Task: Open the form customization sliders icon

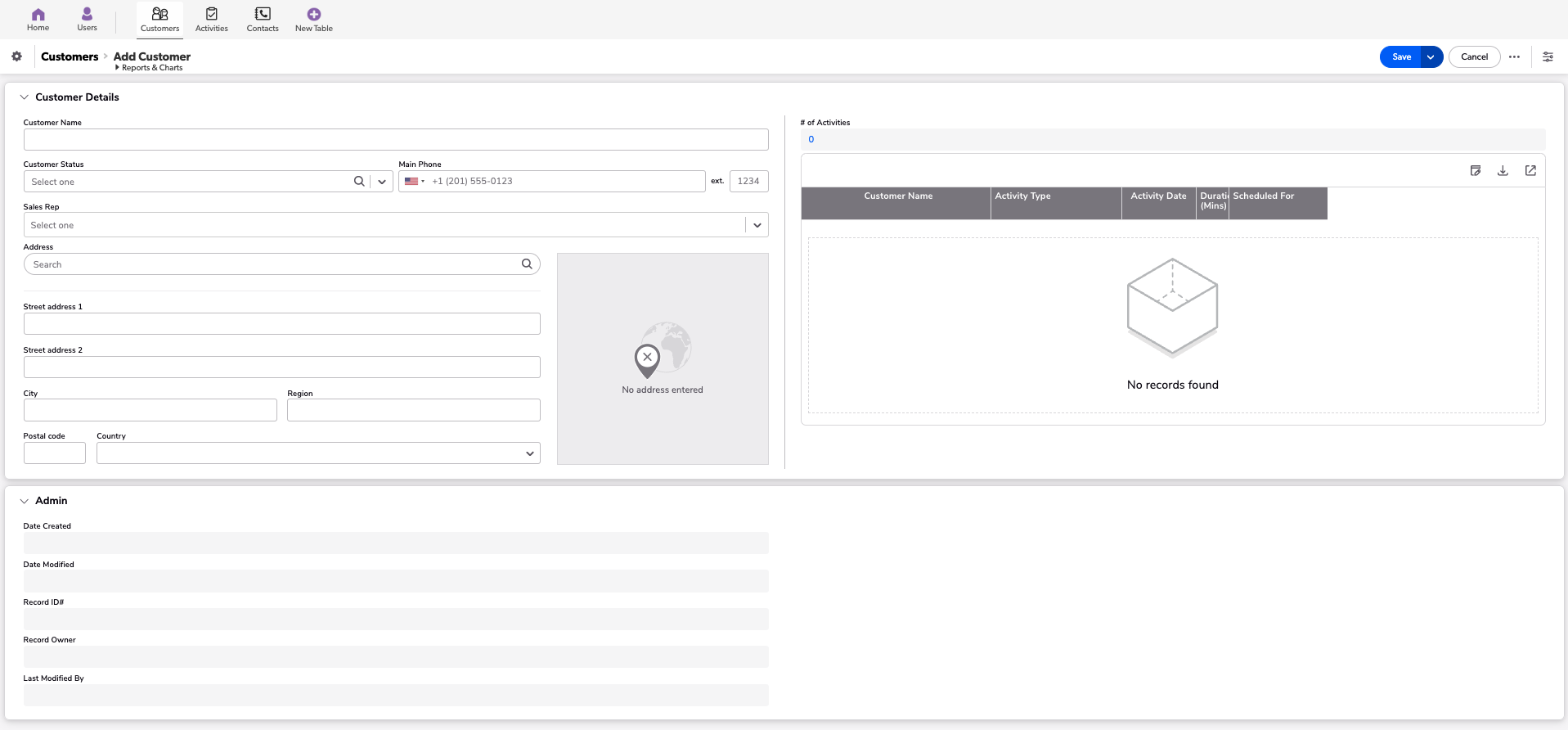Action: [x=1548, y=56]
